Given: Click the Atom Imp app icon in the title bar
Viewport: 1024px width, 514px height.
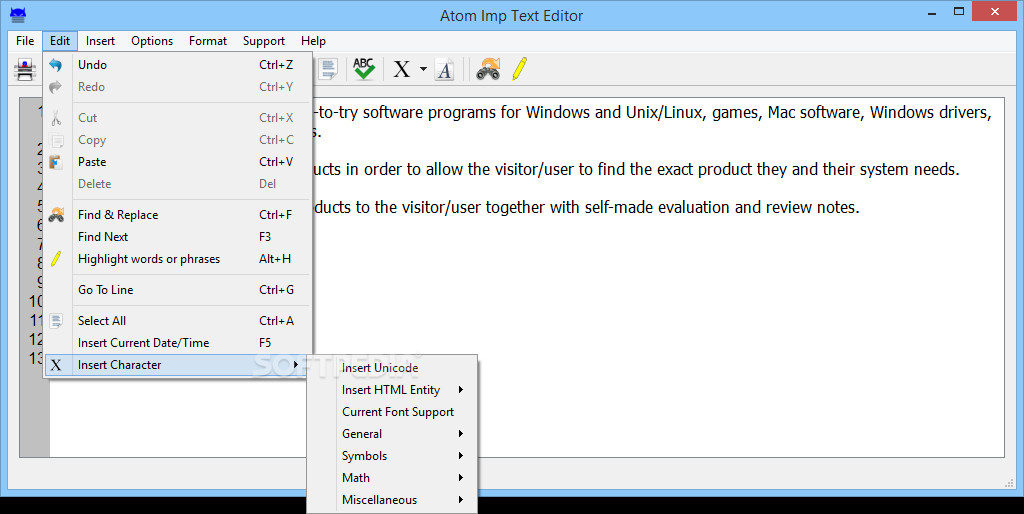Looking at the screenshot, I should [18, 14].
